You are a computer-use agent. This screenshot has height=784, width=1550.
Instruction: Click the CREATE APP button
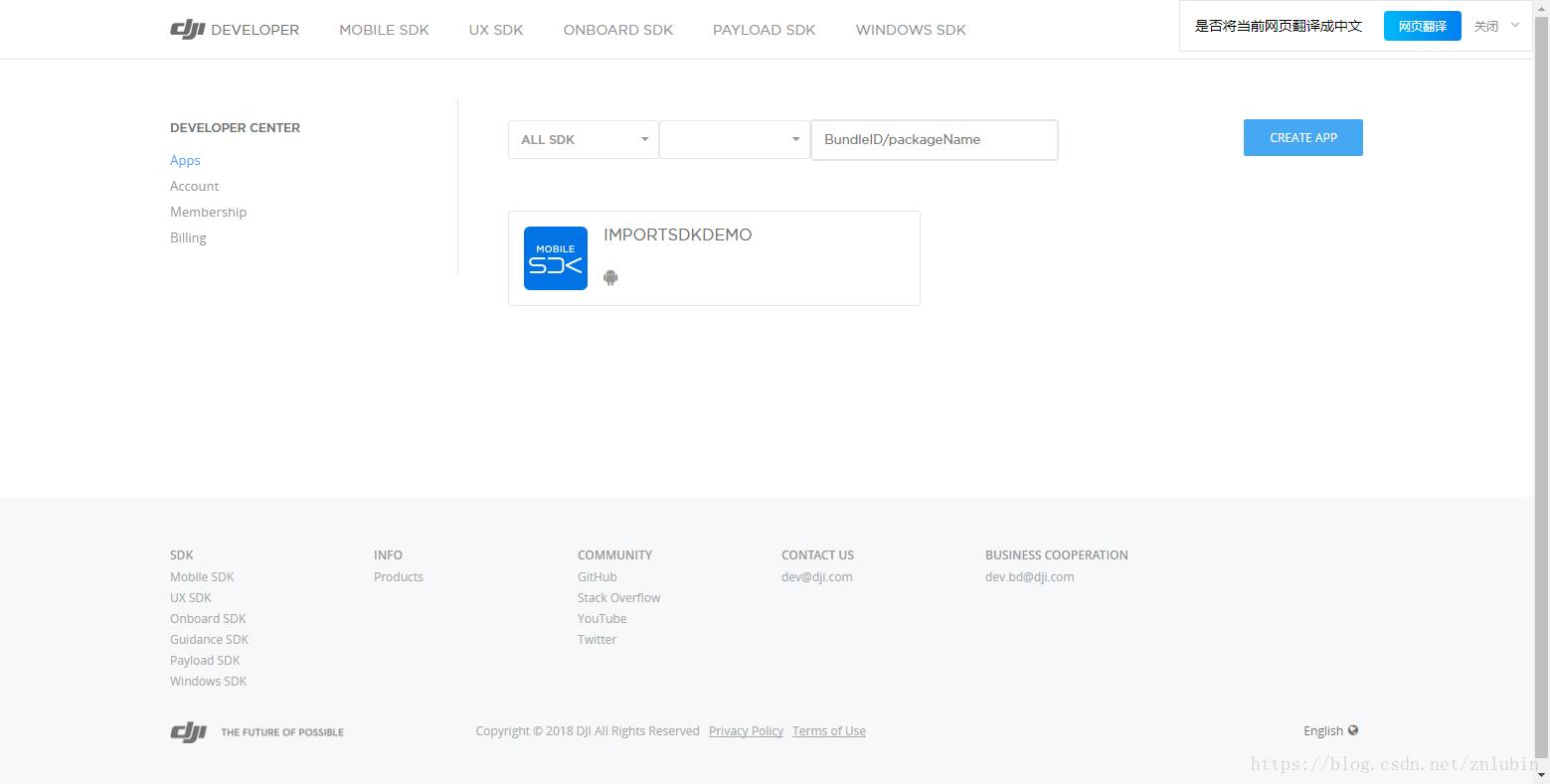(1303, 138)
